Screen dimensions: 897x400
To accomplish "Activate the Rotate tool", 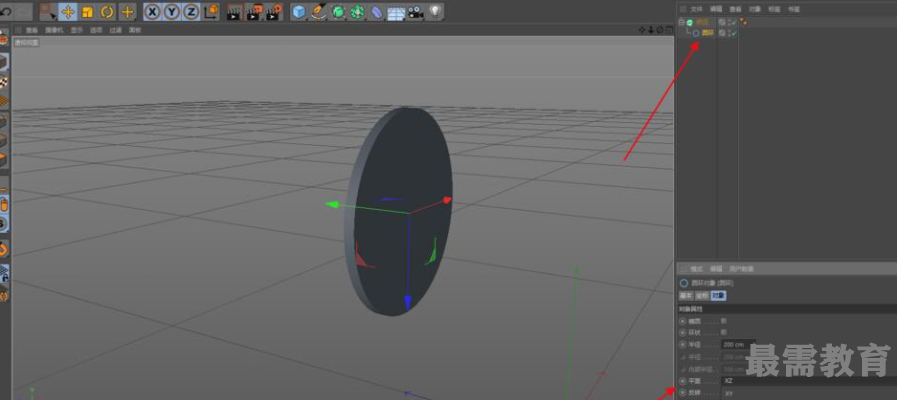I will pyautogui.click(x=107, y=11).
